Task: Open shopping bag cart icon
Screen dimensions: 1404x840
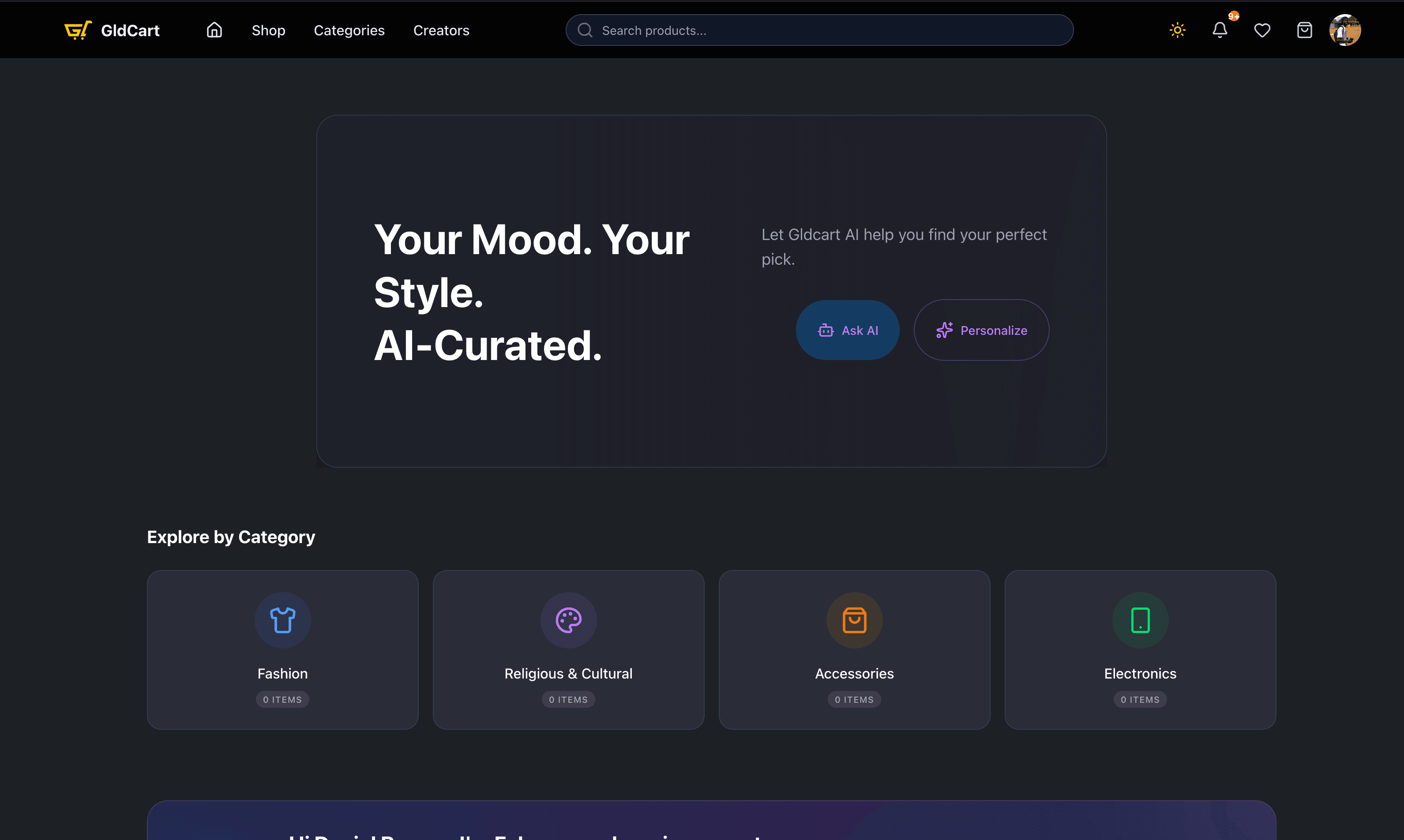Action: pos(1304,30)
